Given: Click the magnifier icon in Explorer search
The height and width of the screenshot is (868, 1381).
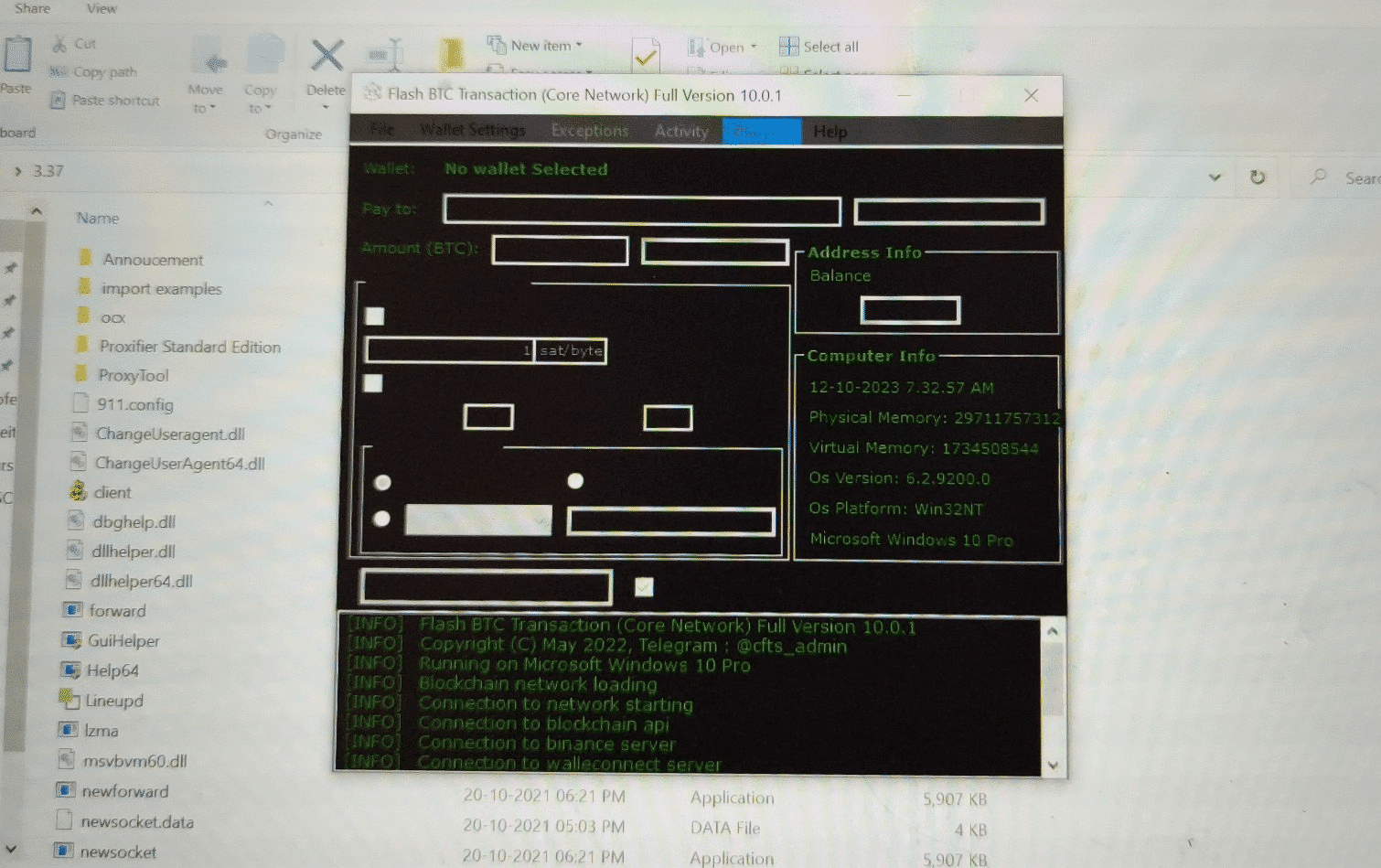Looking at the screenshot, I should click(1318, 177).
